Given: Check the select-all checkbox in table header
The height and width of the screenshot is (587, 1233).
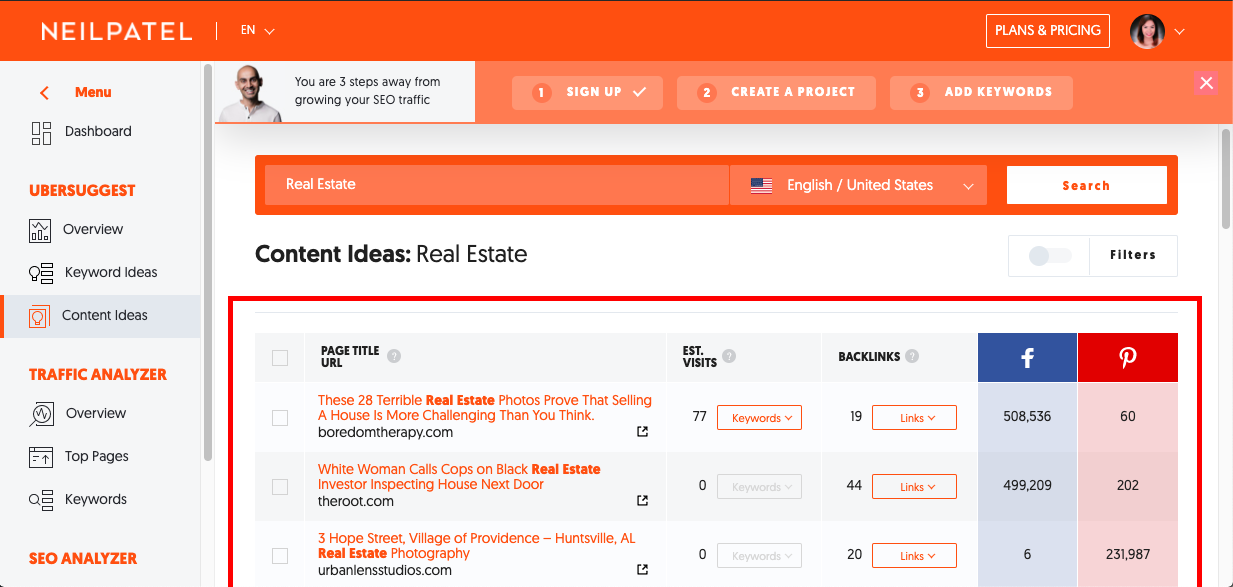Looking at the screenshot, I should pyautogui.click(x=280, y=358).
